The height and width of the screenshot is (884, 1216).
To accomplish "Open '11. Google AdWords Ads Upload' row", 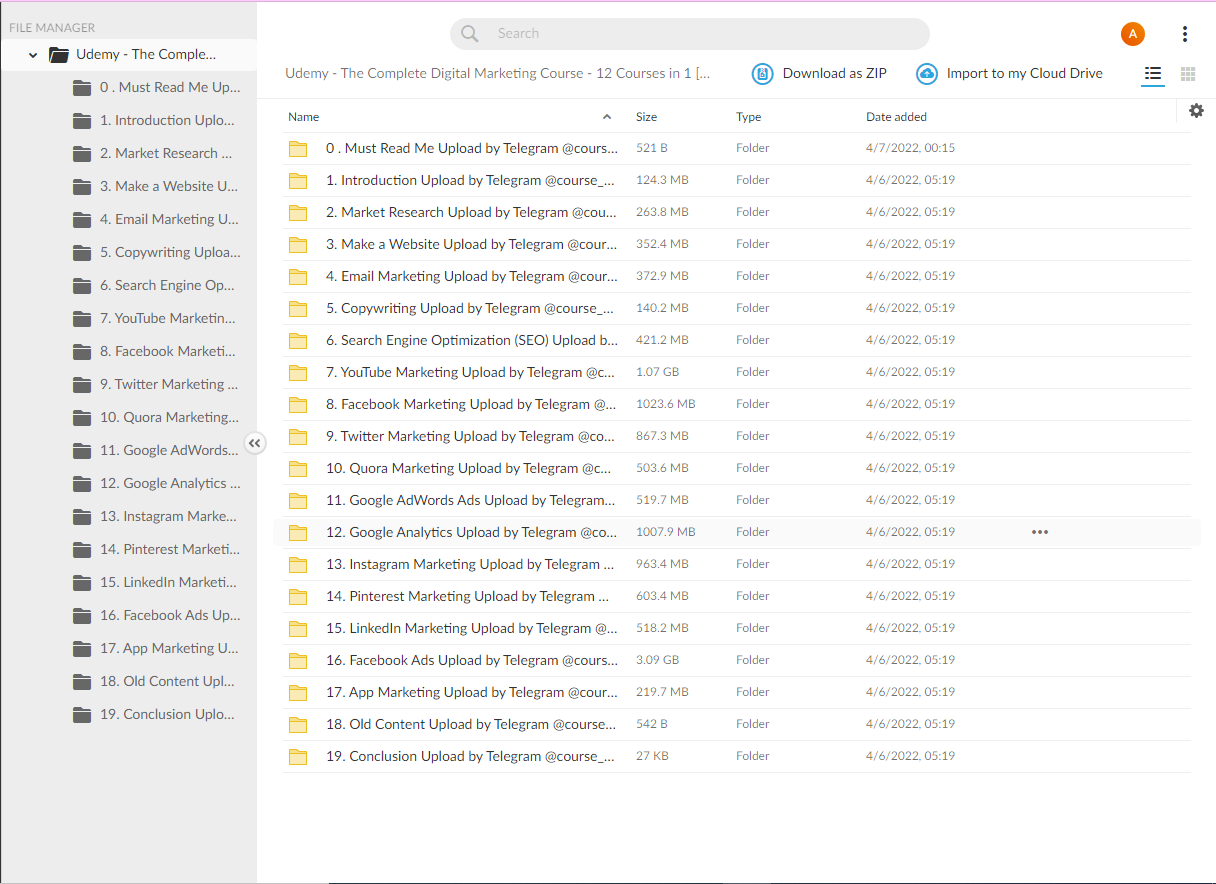I will click(x=738, y=501).
